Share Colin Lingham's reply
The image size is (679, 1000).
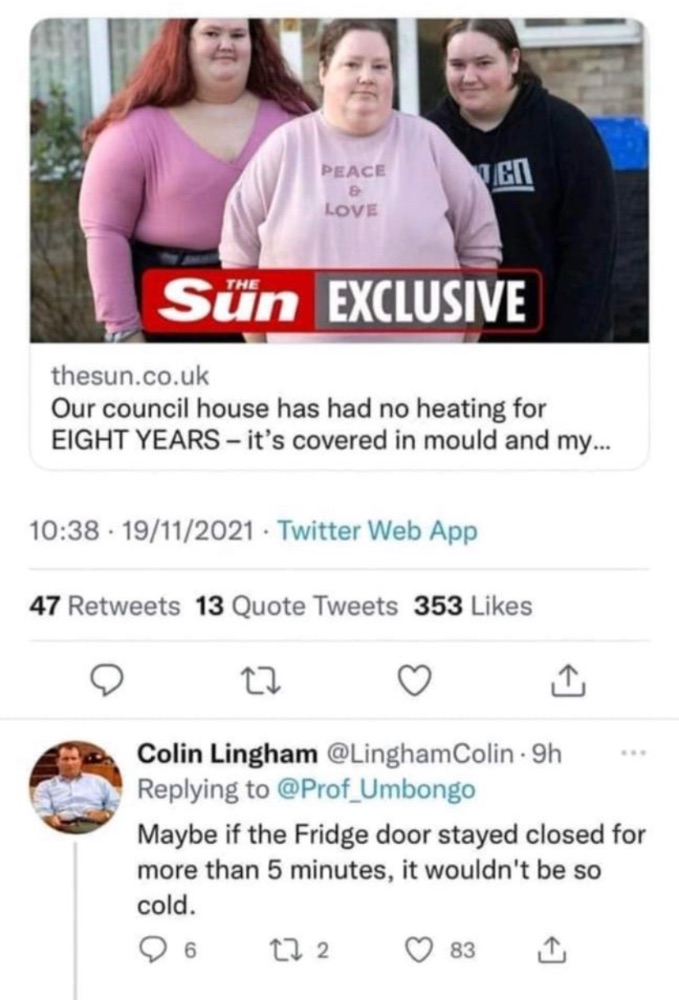pyautogui.click(x=551, y=950)
